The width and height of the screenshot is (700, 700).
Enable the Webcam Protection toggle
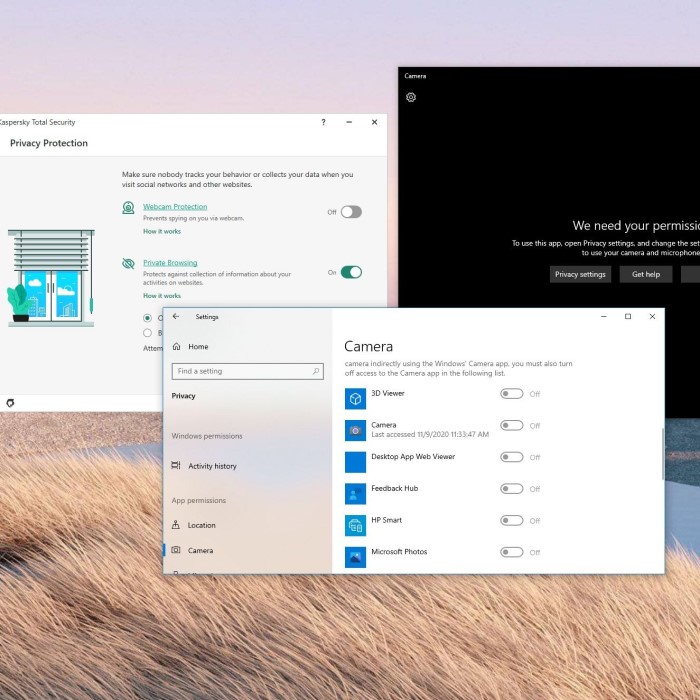coord(350,212)
